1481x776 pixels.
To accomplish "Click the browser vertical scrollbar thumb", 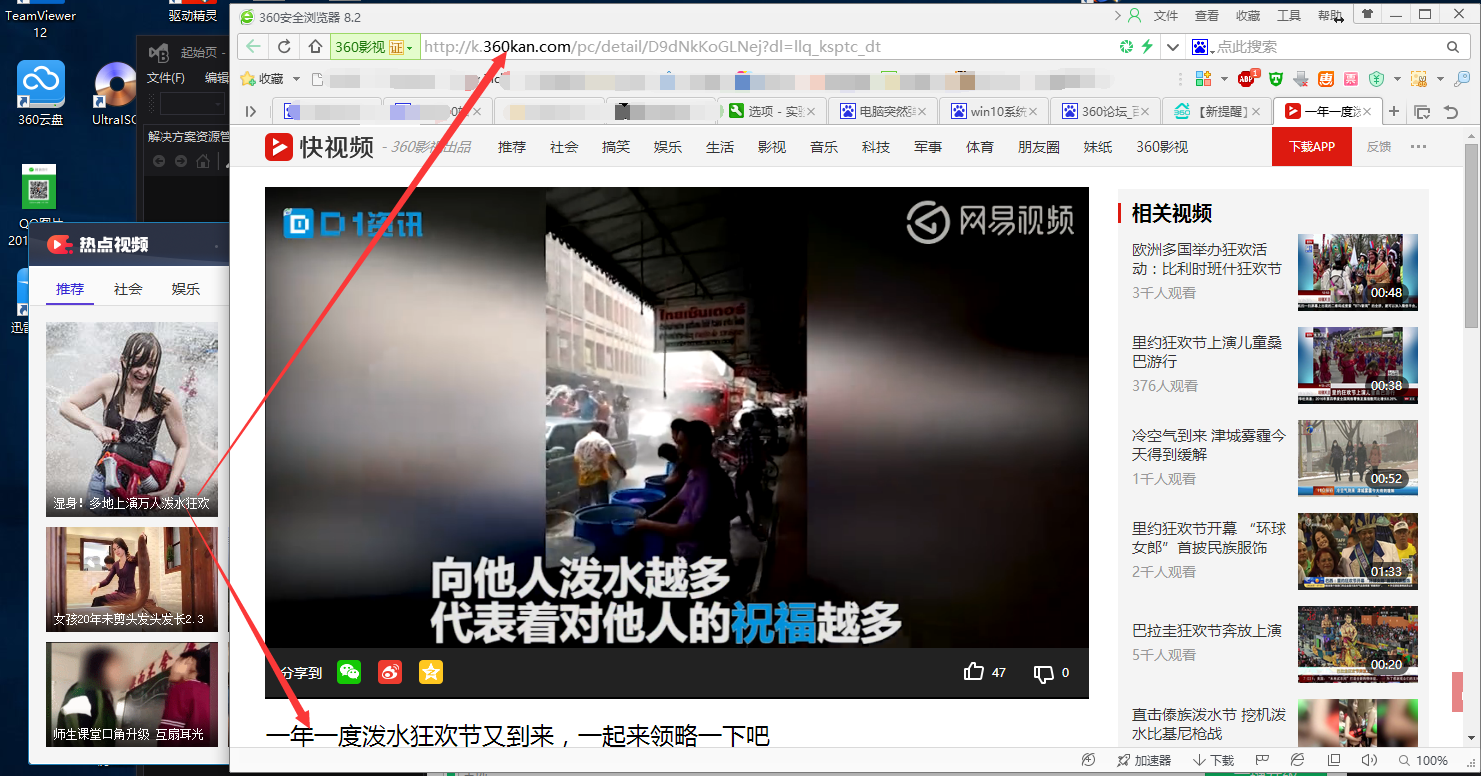I will [1471, 236].
